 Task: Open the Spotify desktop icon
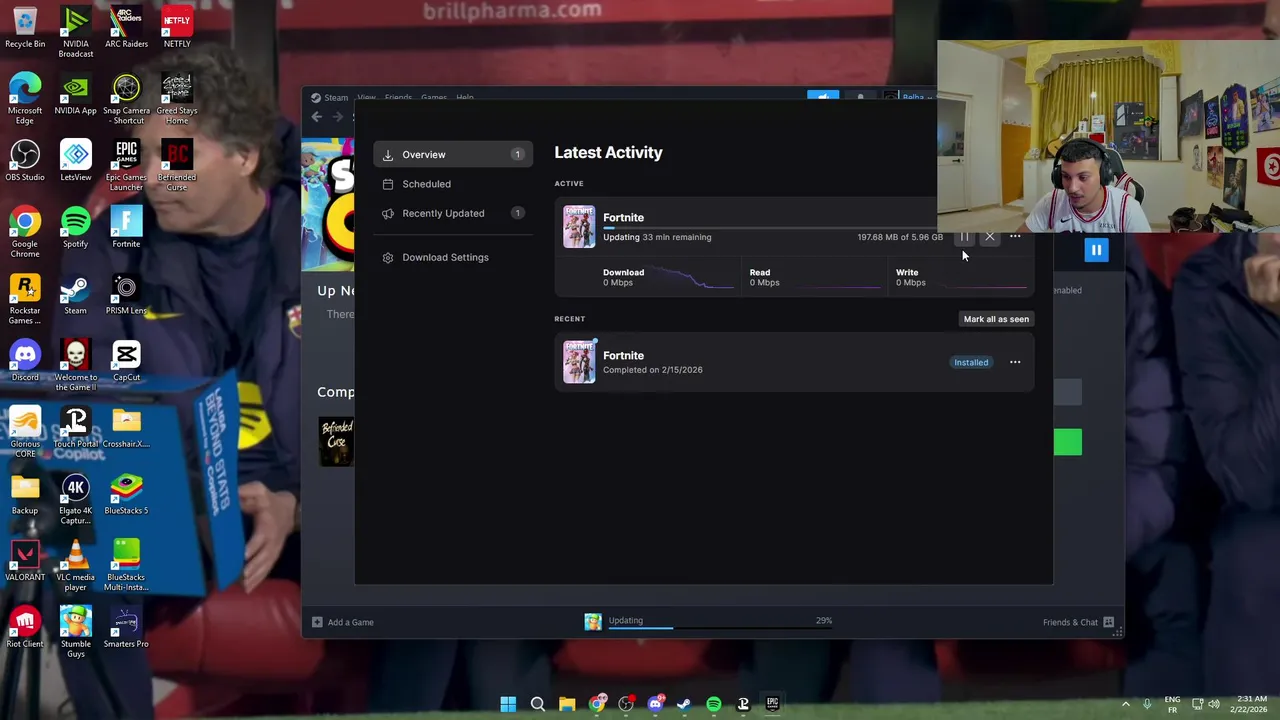[x=75, y=227]
